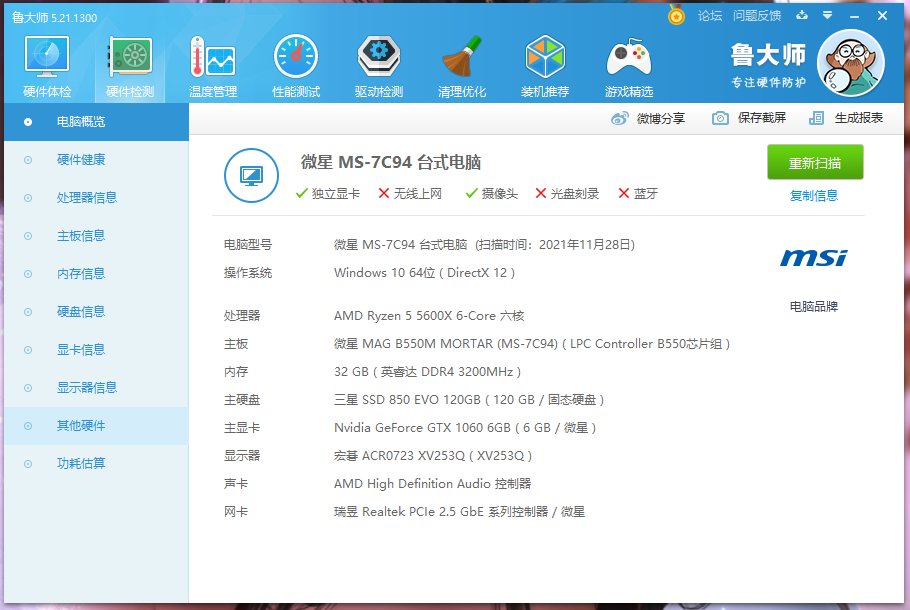Open 游戏精选 gamepad icon
The width and height of the screenshot is (910, 610).
point(629,57)
